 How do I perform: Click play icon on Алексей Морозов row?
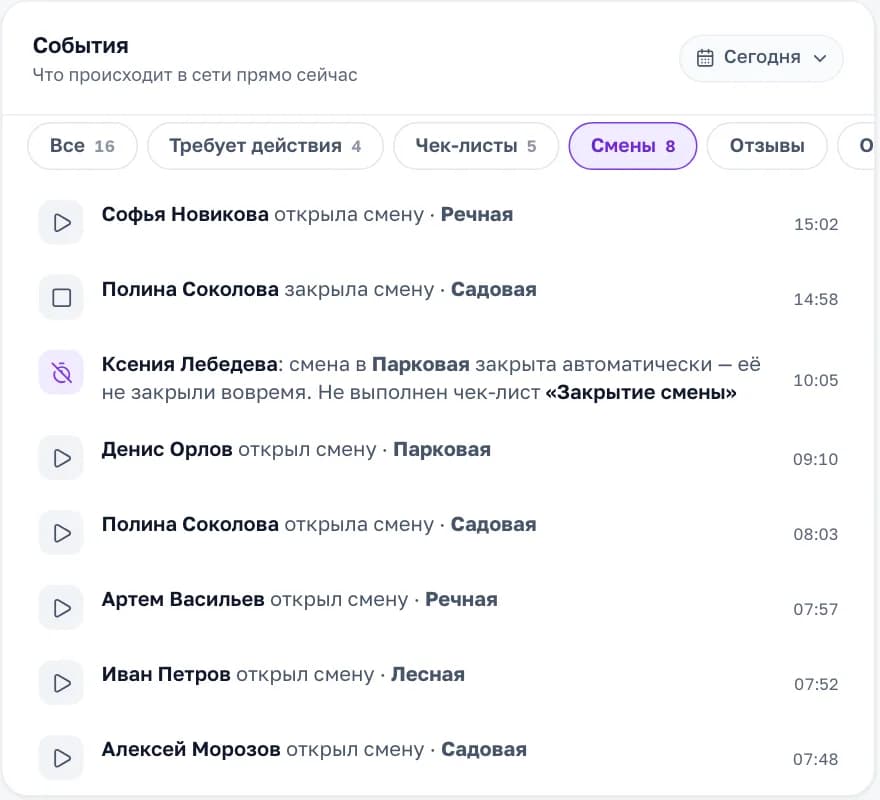(62, 758)
